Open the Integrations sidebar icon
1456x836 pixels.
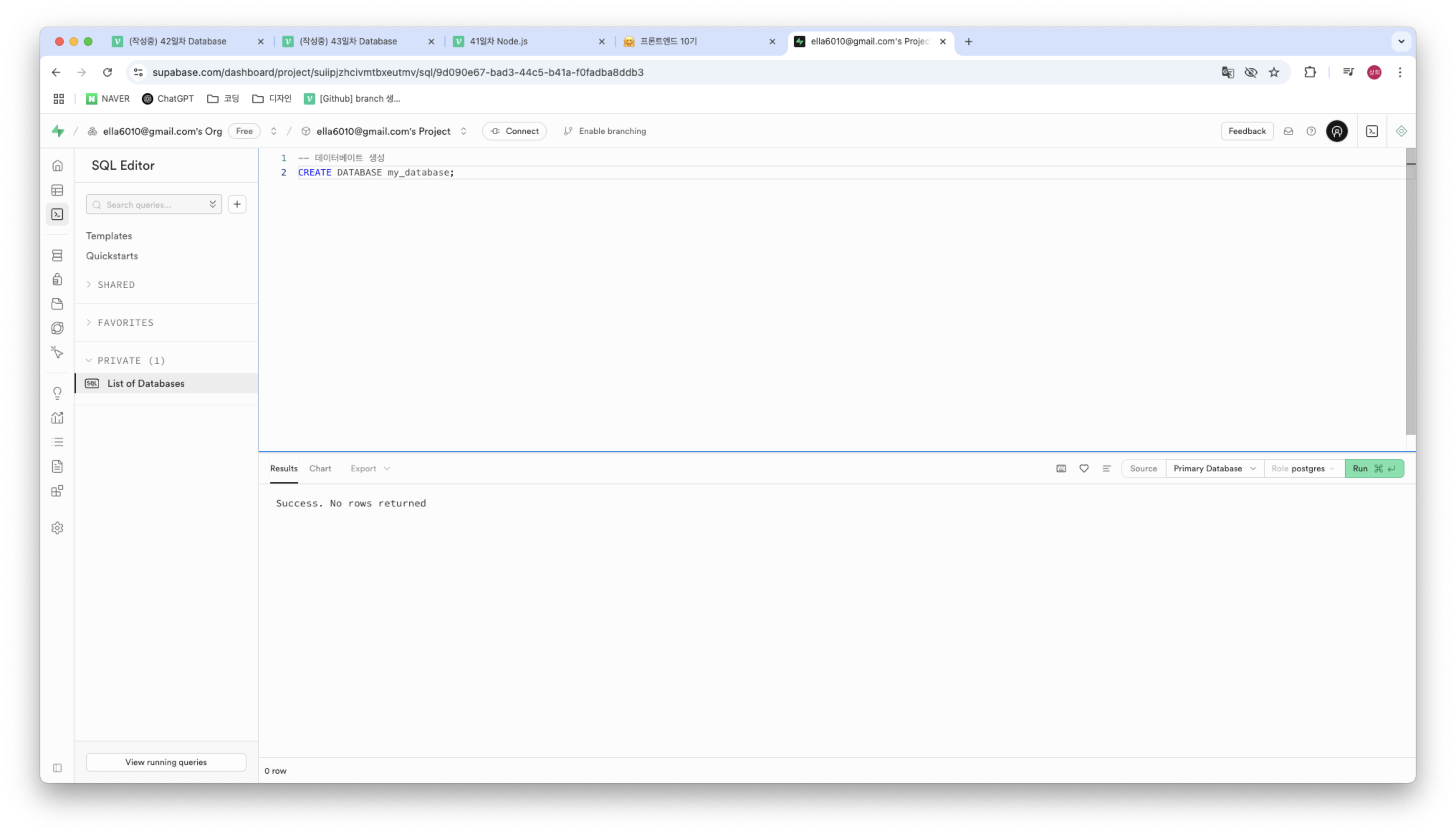tap(57, 491)
